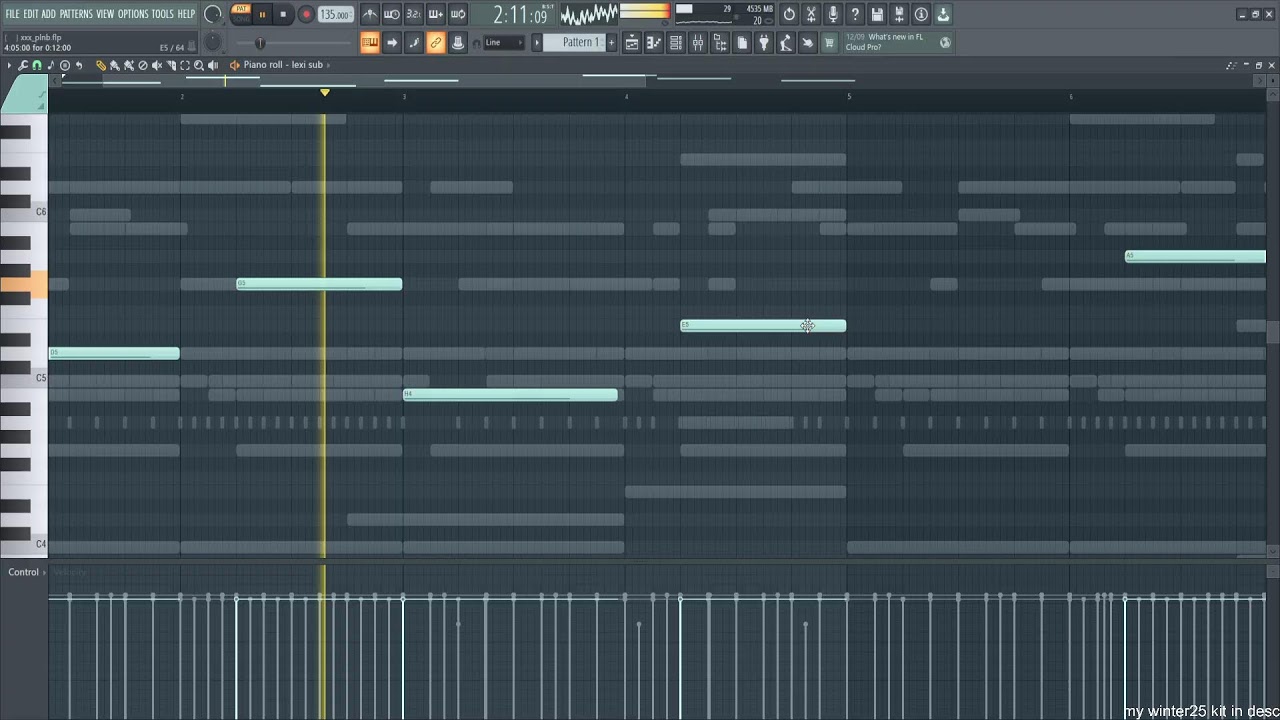This screenshot has width=1280, height=720.
Task: Click the globe icon in news panel
Action: tap(946, 42)
